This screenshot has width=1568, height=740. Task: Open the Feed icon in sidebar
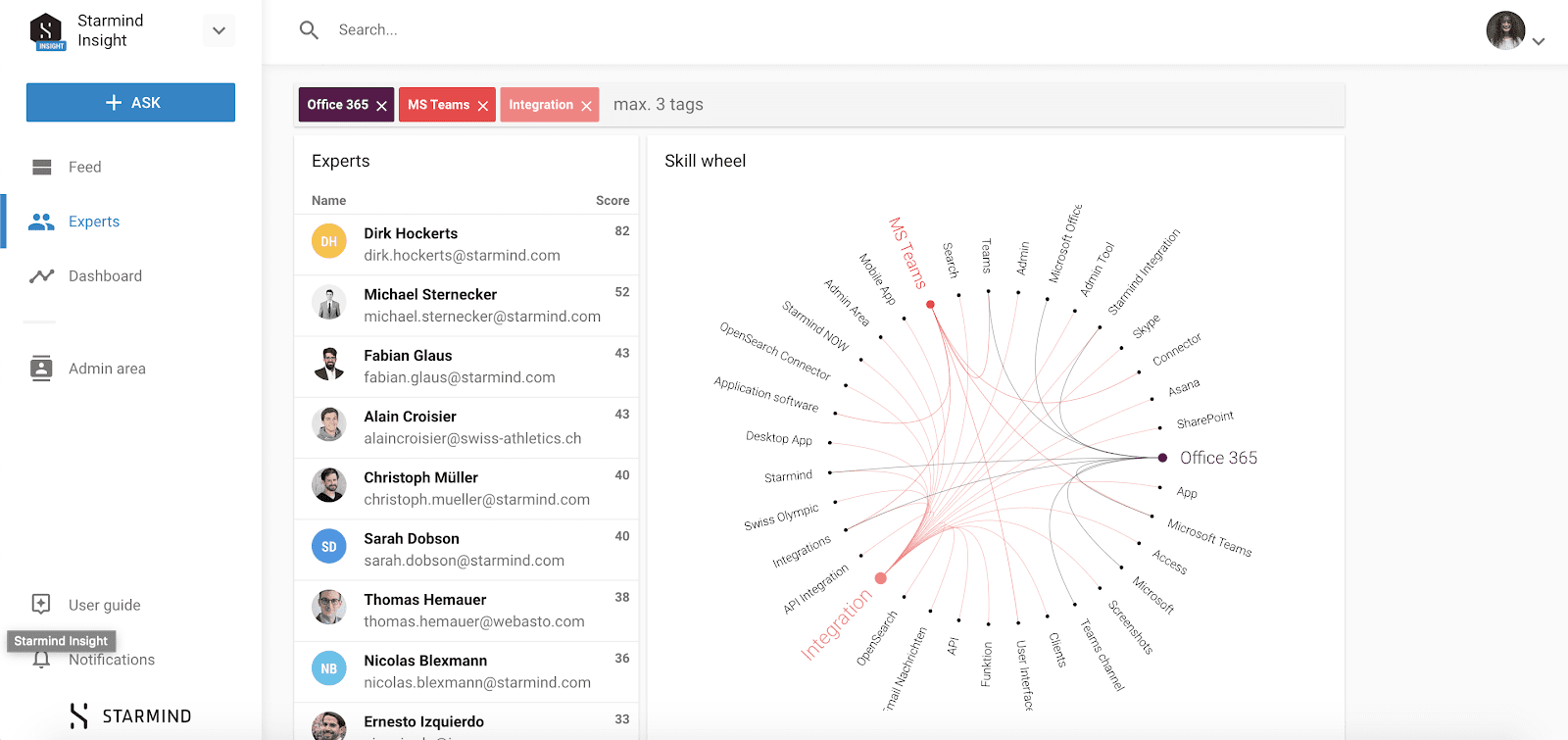(41, 168)
